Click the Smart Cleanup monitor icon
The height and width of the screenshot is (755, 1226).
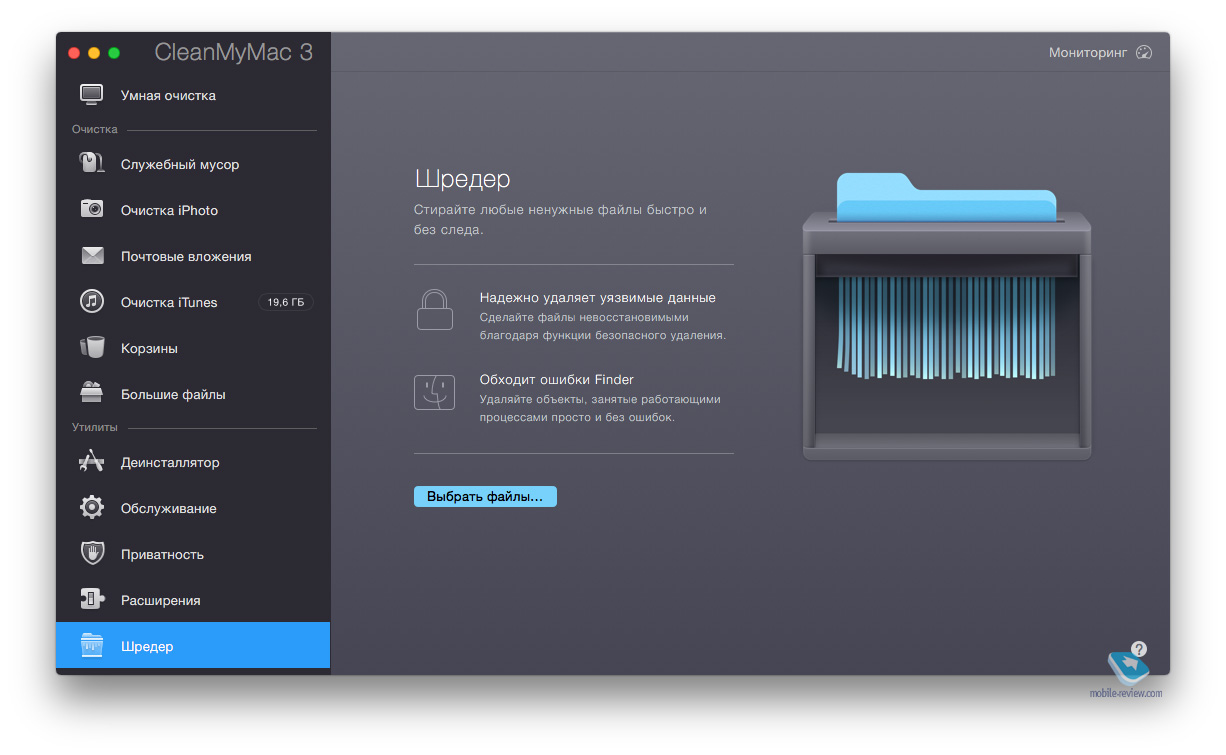(x=92, y=95)
